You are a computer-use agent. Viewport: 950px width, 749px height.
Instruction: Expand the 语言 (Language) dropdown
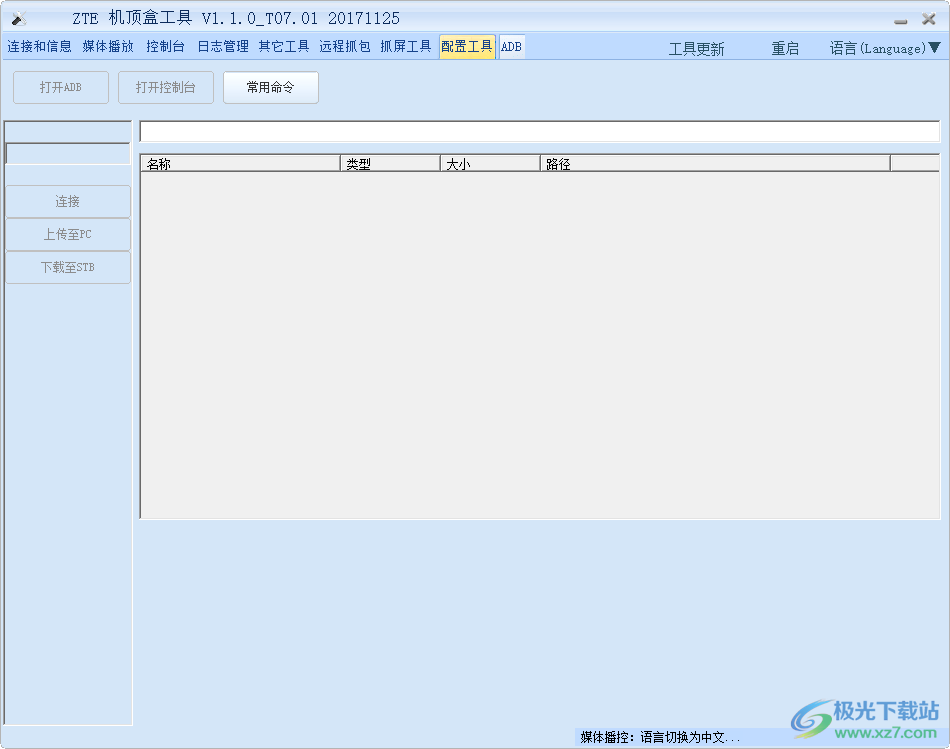coord(885,48)
